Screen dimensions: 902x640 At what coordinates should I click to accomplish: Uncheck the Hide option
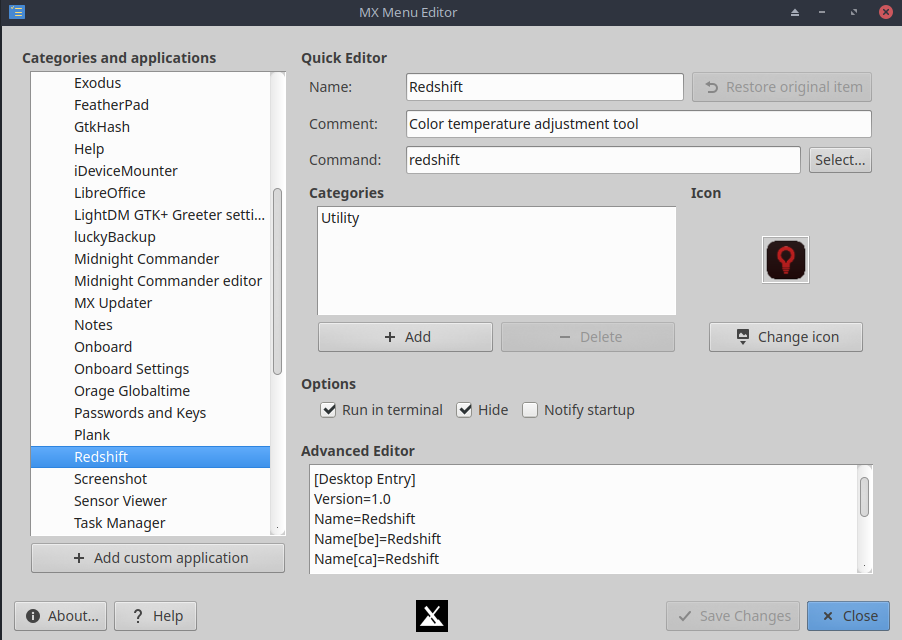click(464, 410)
